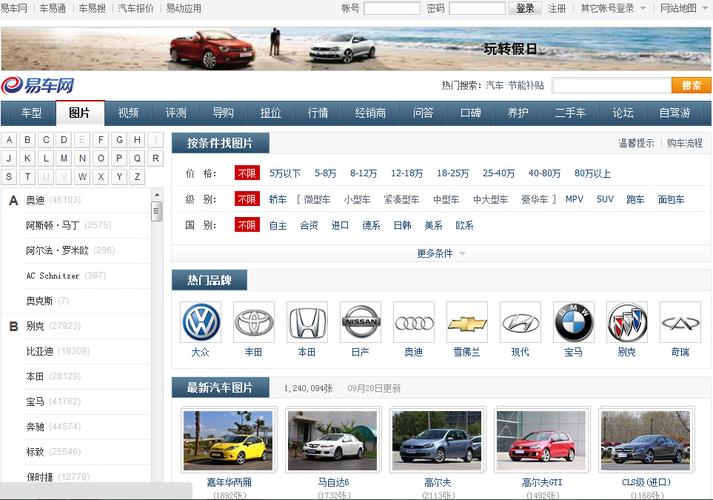Image resolution: width=713 pixels, height=500 pixels.
Task: Open the 自驾游 navigation tab
Action: pyautogui.click(x=675, y=113)
